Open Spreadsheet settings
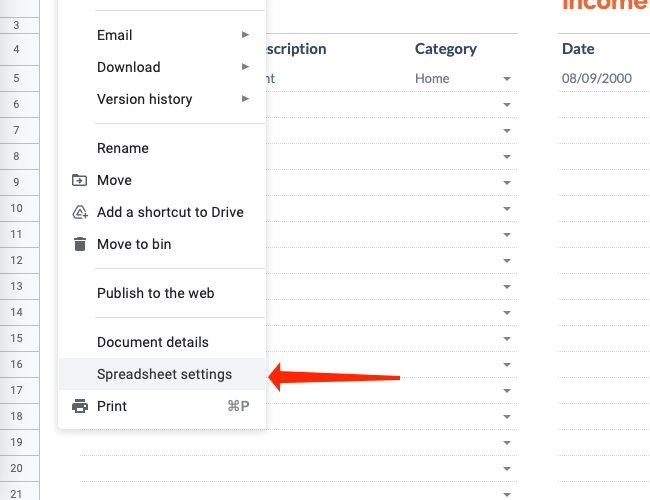This screenshot has width=650, height=500. tap(164, 374)
